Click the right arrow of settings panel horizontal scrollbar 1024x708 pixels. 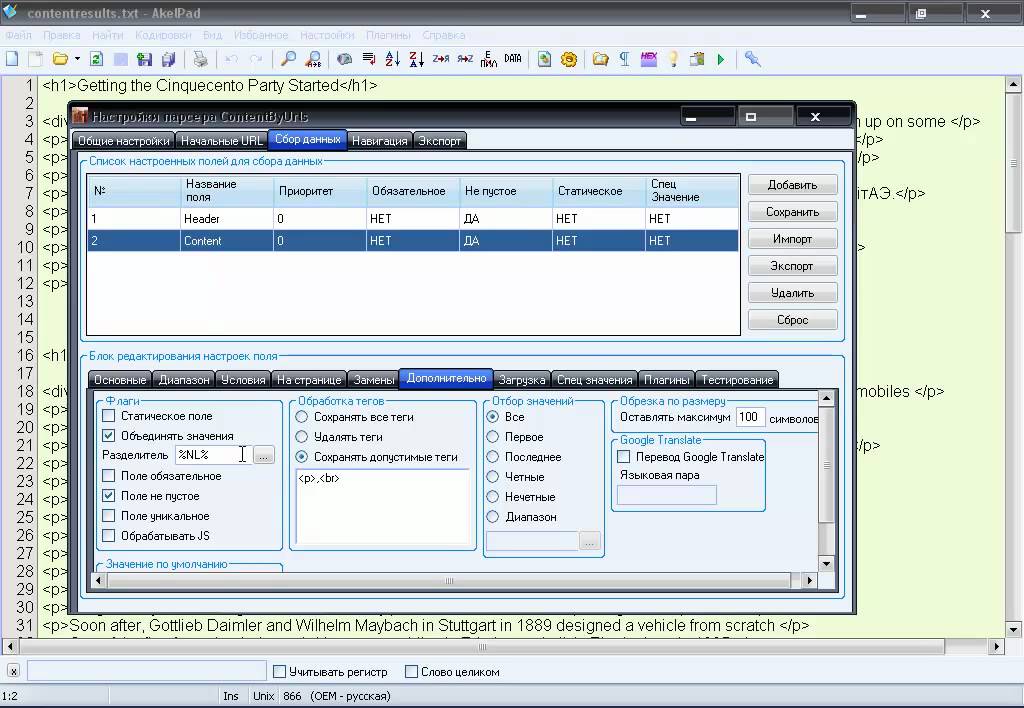[810, 581]
